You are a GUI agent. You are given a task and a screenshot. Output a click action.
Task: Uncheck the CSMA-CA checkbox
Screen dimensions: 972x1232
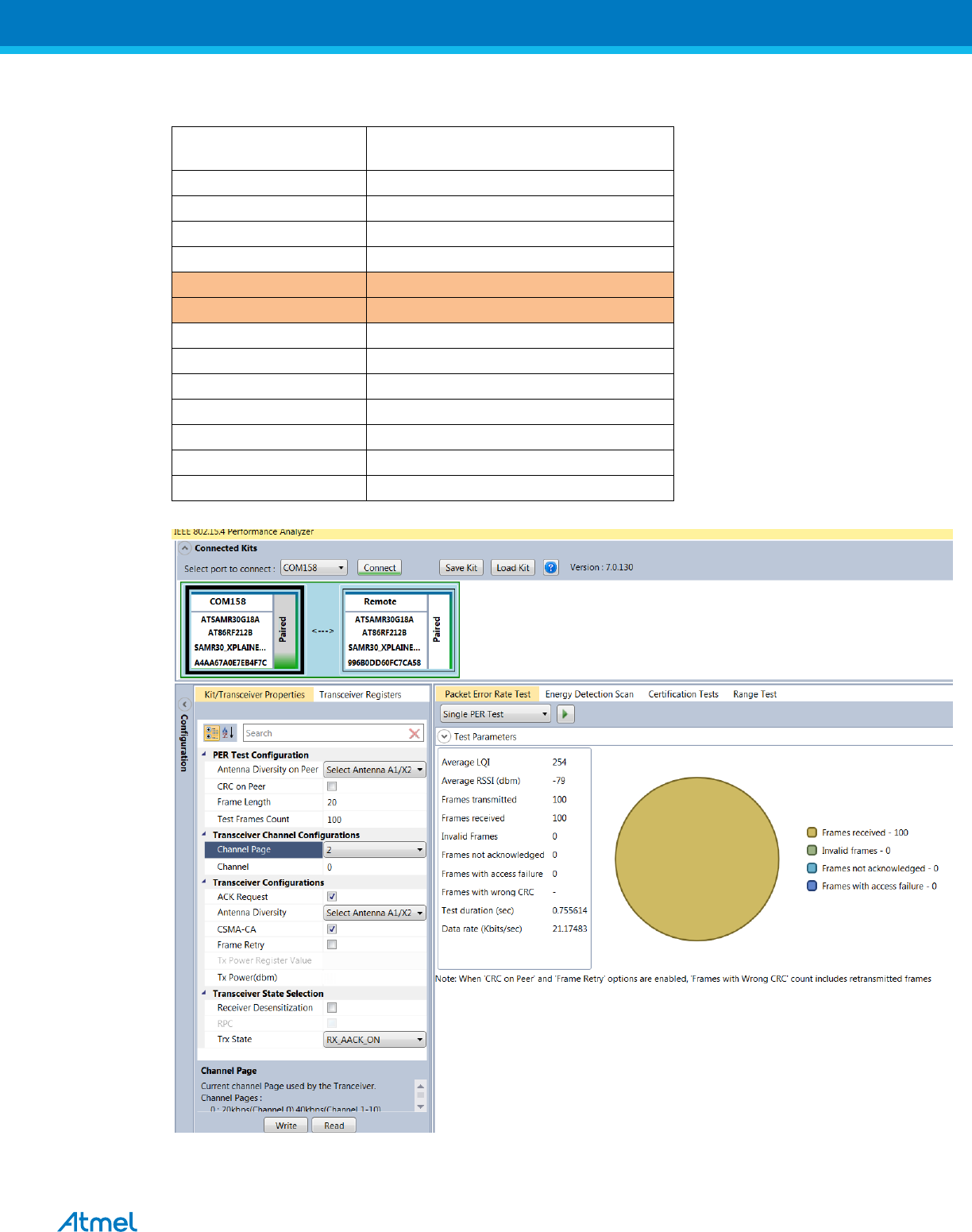[332, 929]
